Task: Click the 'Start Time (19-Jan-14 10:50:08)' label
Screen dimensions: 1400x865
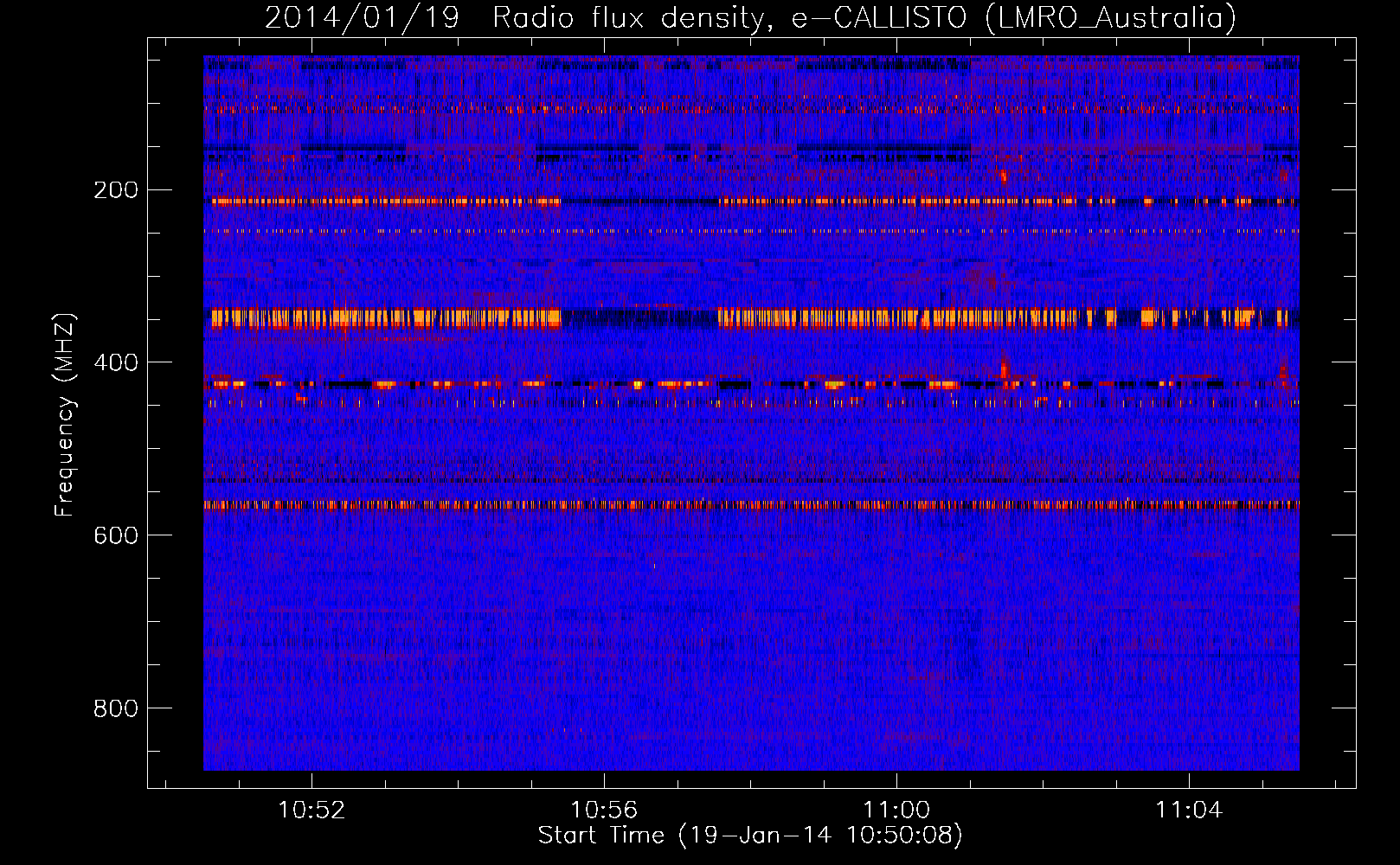Action: (x=750, y=836)
